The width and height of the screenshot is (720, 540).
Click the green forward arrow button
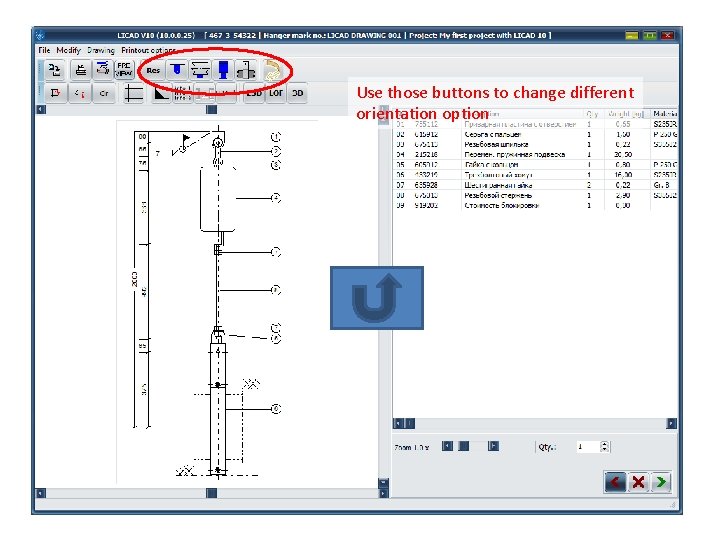[661, 482]
